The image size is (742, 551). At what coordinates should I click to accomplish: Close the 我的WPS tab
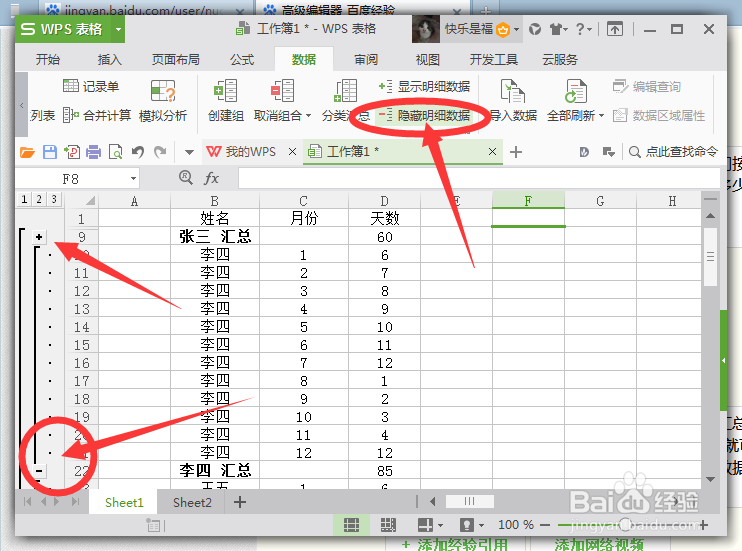click(292, 151)
